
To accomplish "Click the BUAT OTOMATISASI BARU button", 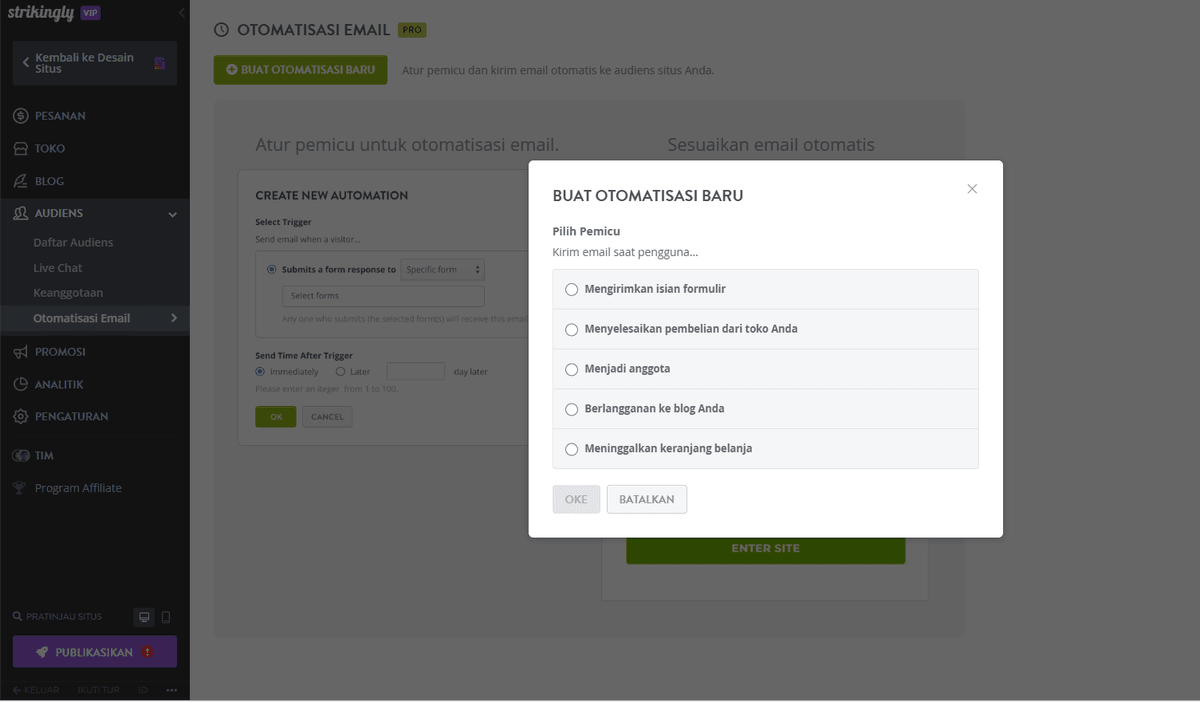I will tap(300, 70).
